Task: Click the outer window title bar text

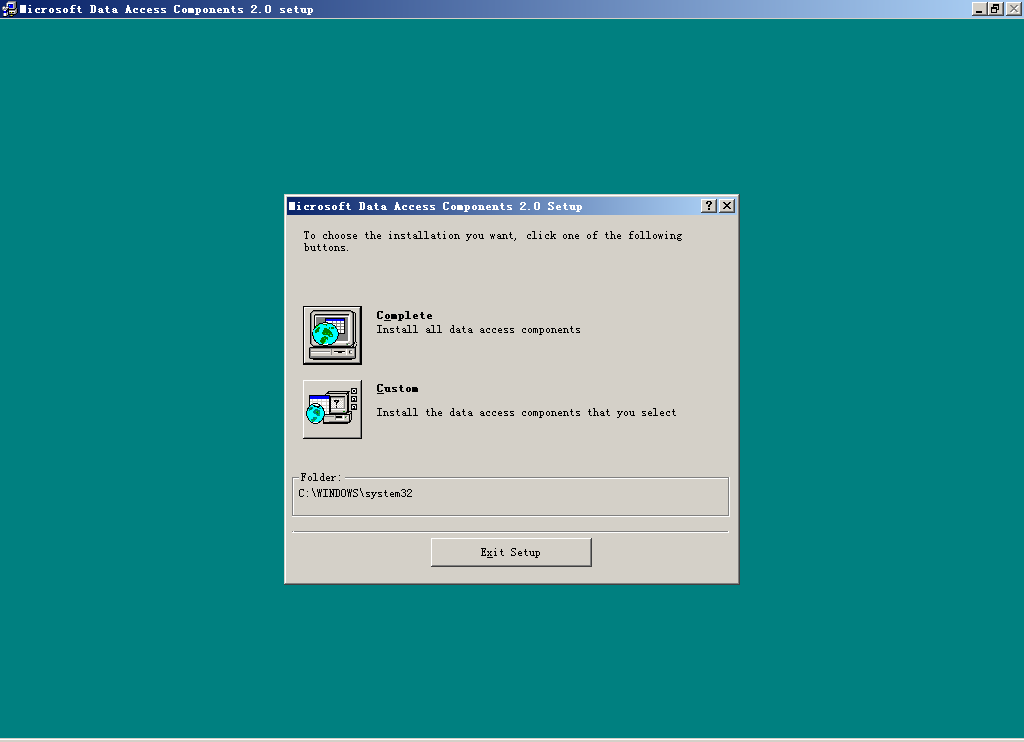Action: click(x=167, y=9)
